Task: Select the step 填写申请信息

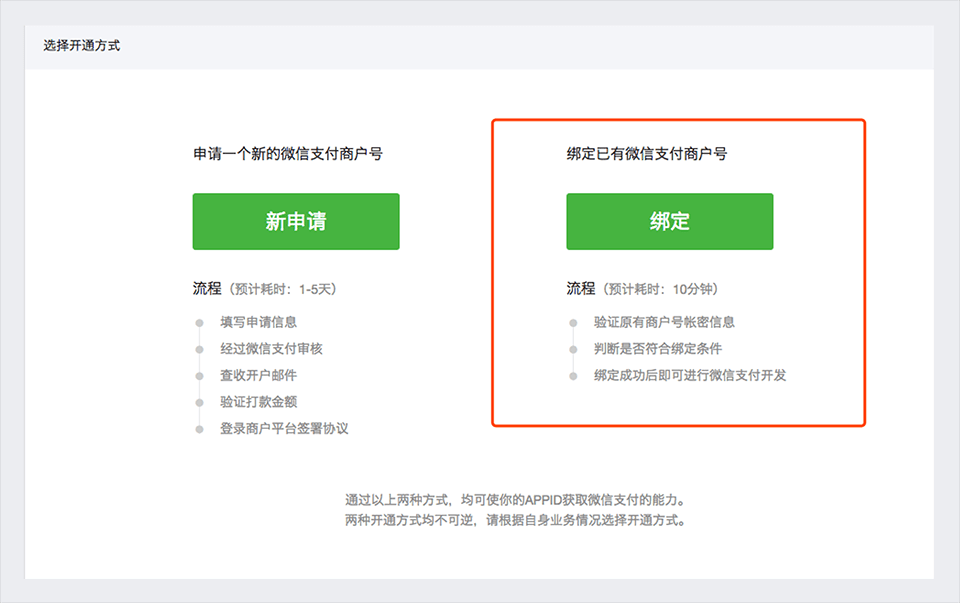Action: (x=258, y=322)
